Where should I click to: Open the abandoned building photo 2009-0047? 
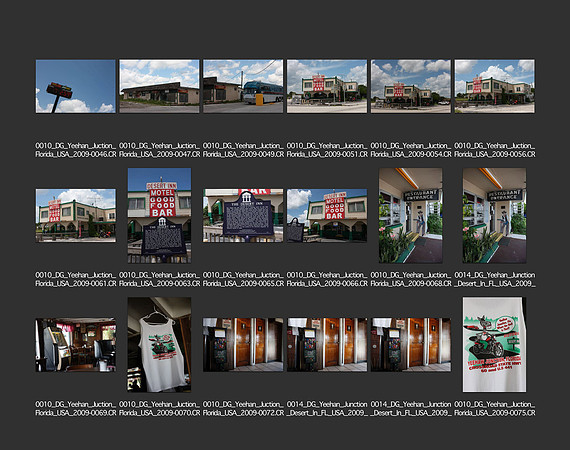159,86
